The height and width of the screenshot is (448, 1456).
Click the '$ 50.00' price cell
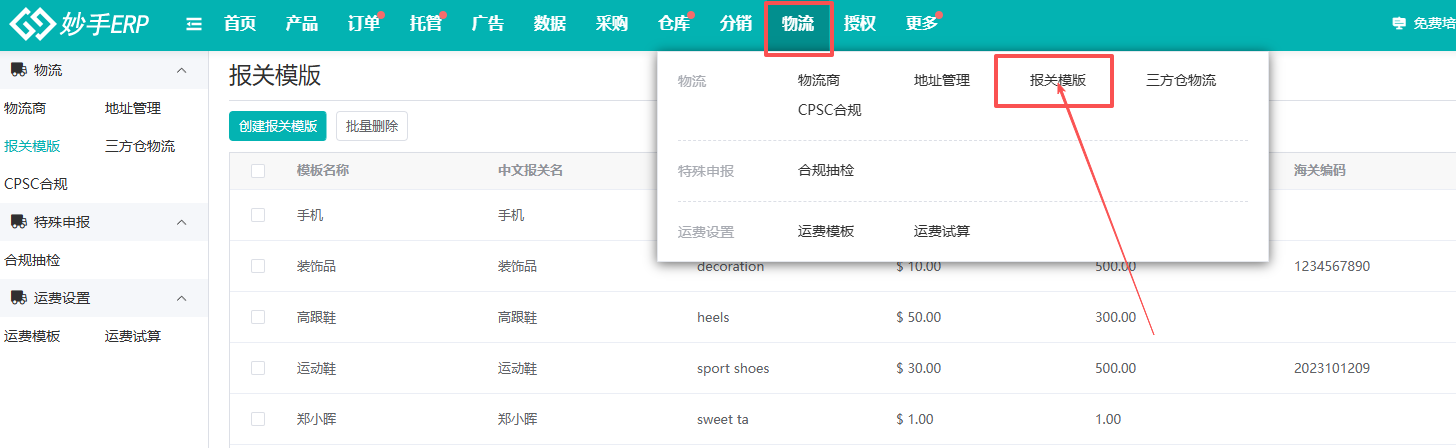[918, 317]
